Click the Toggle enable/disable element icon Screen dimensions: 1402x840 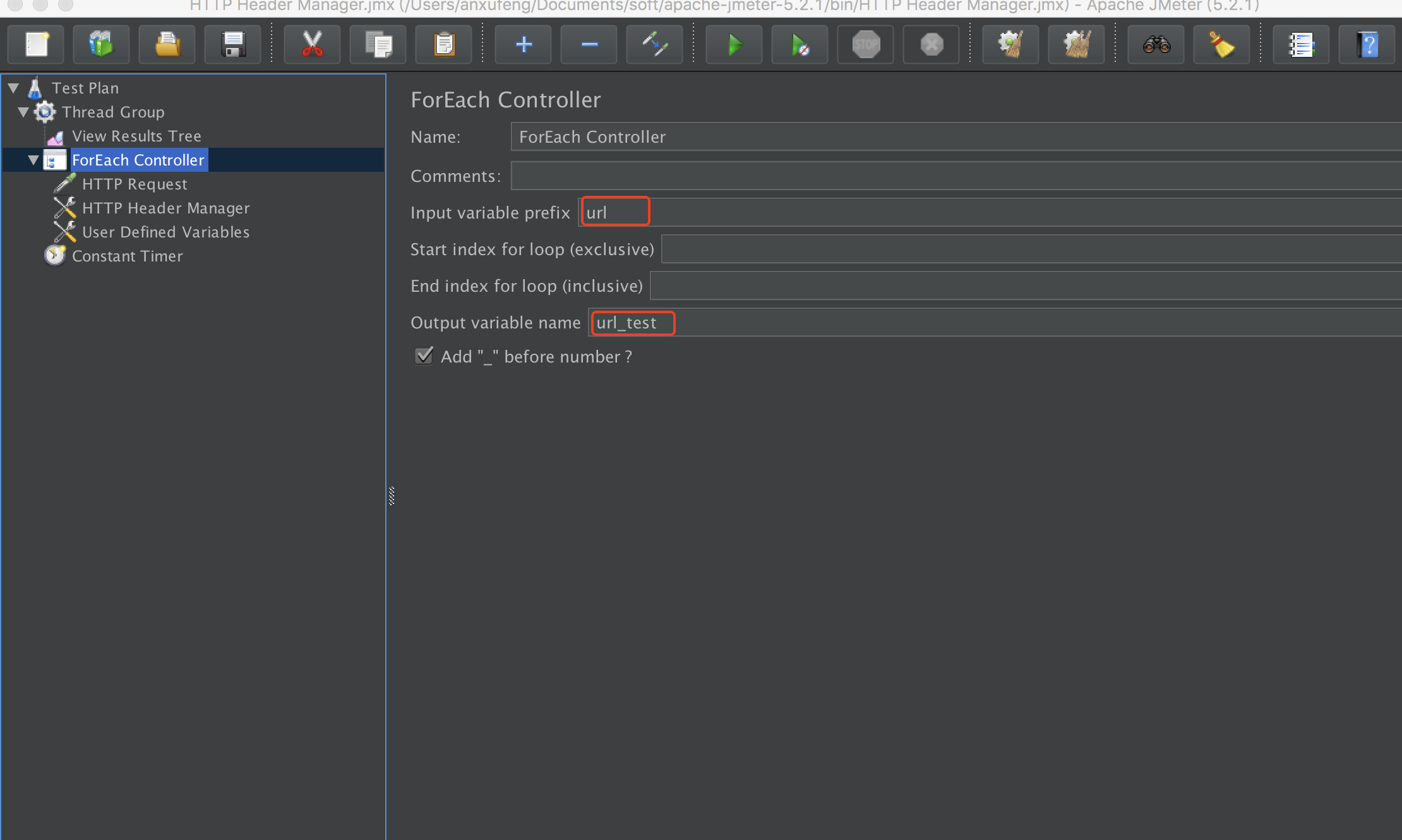654,45
